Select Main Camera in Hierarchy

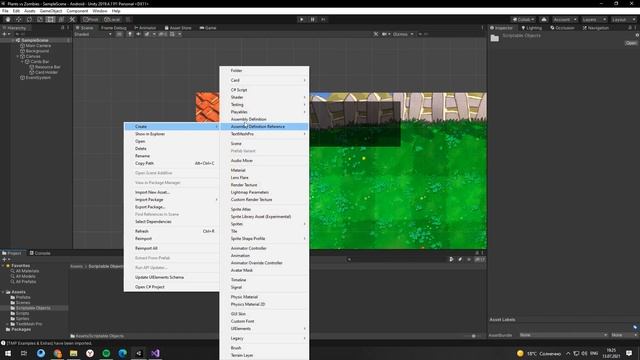pyautogui.click(x=38, y=46)
